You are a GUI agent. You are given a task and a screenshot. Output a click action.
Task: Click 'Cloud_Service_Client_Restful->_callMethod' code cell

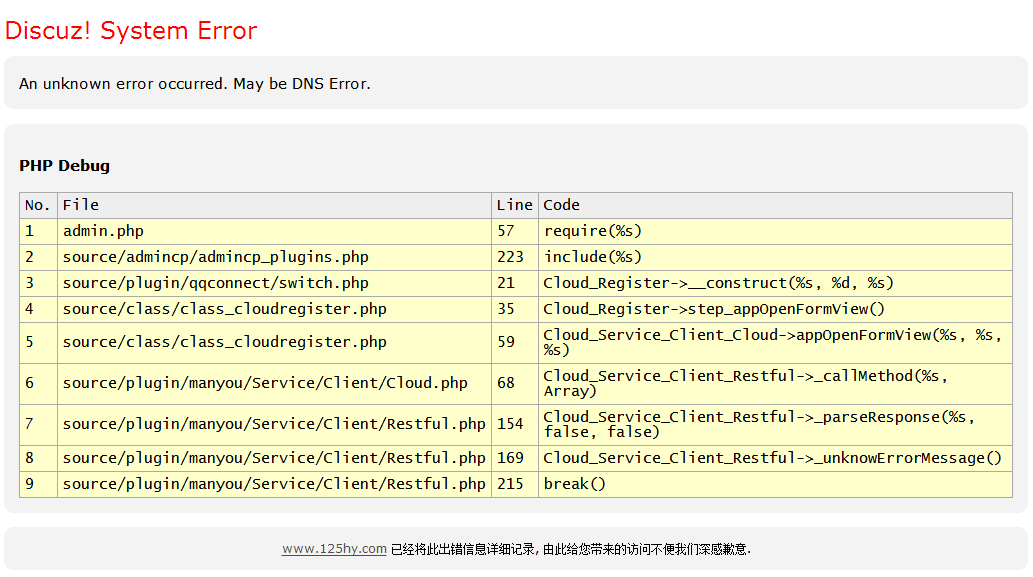(x=775, y=383)
